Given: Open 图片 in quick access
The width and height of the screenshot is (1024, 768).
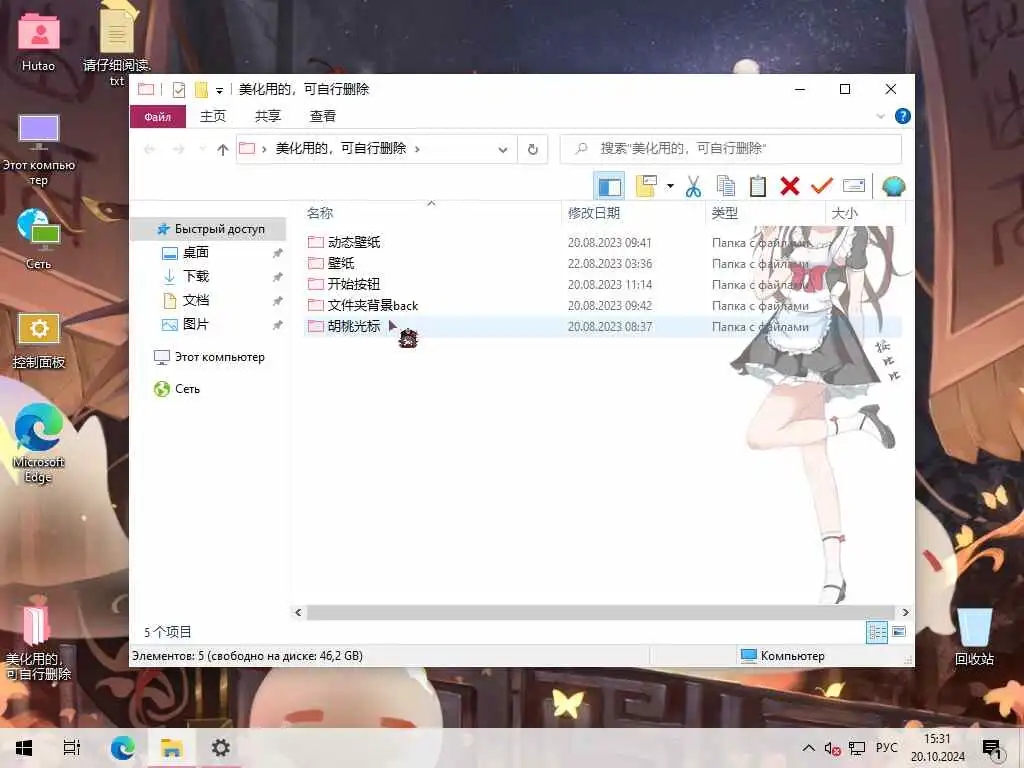Looking at the screenshot, I should pos(195,325).
